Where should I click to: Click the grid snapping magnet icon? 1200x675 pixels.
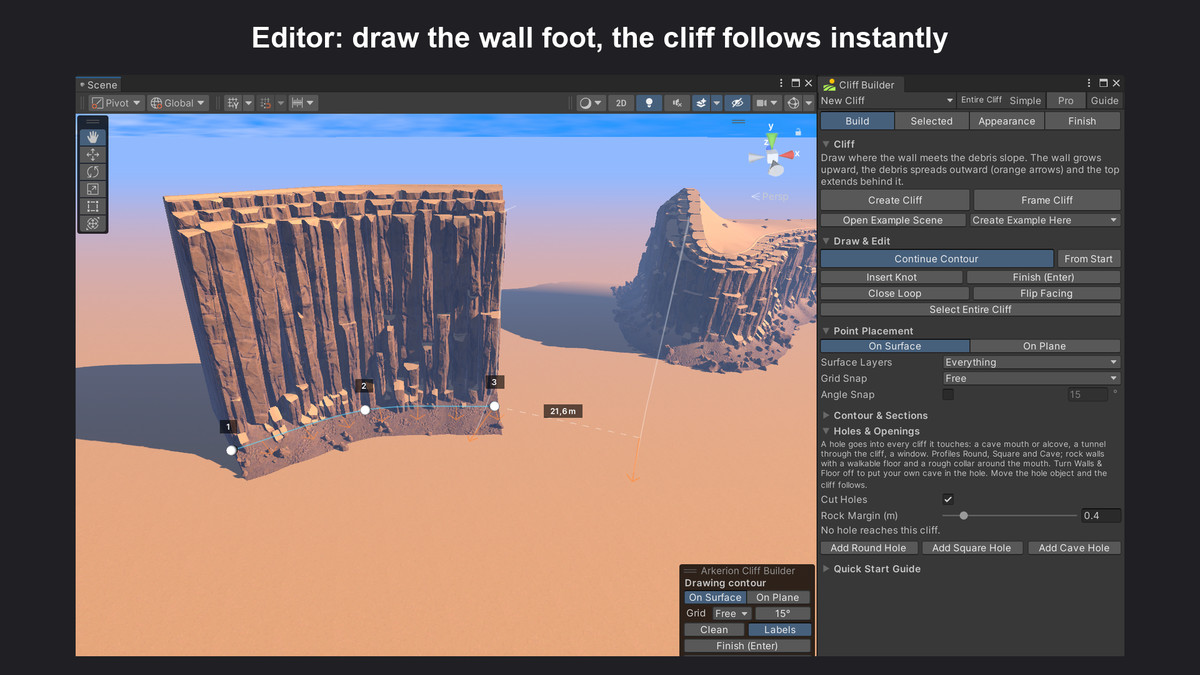click(265, 103)
